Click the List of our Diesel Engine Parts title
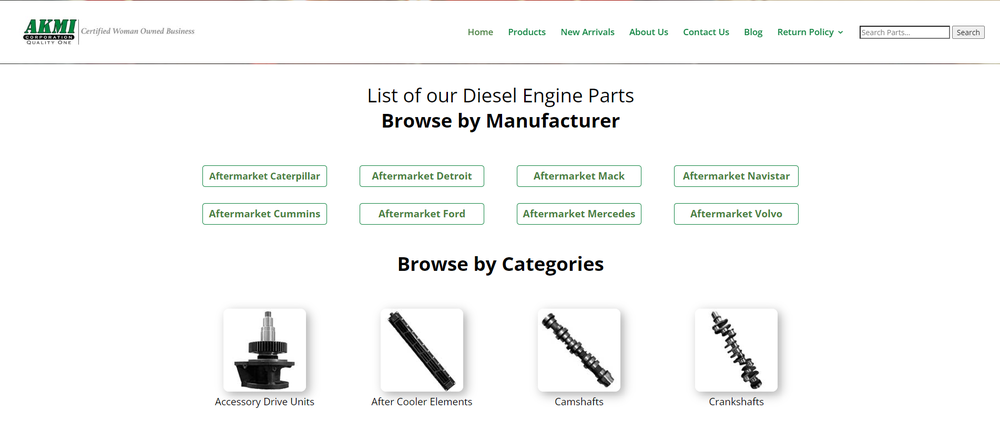 [501, 96]
